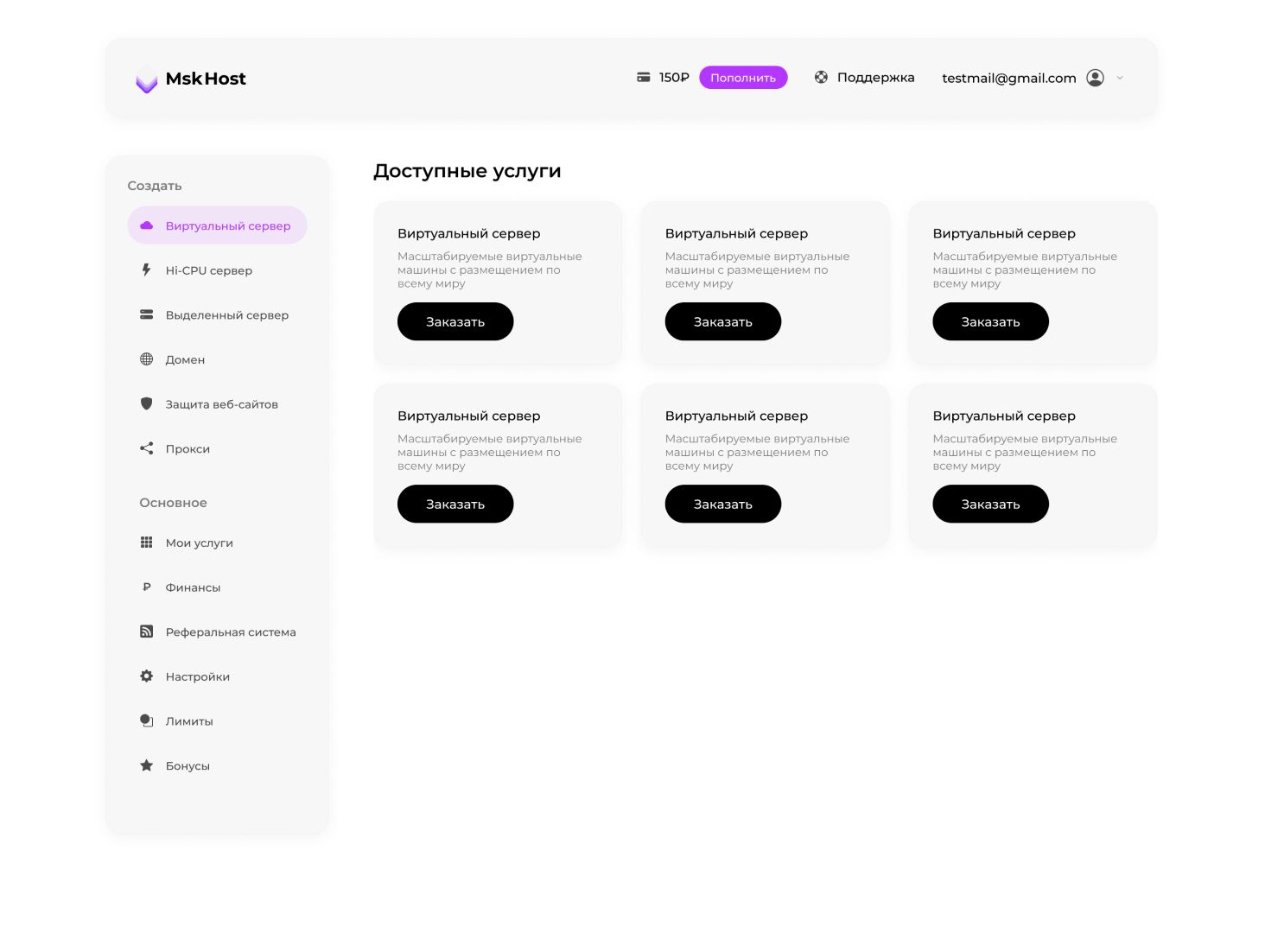Click the support lifebuoy icon
This screenshot has width=1265, height=952.
click(821, 78)
